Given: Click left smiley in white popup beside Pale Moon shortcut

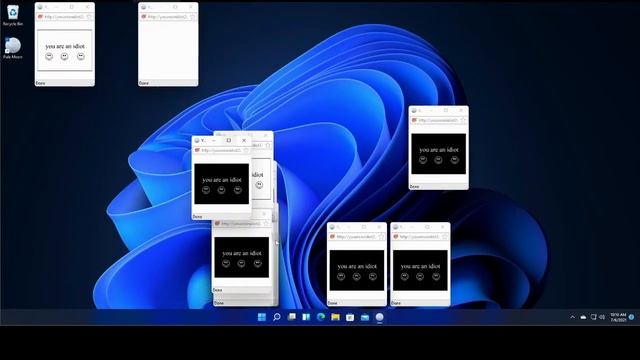Looking at the screenshot, I should click(x=49, y=56).
